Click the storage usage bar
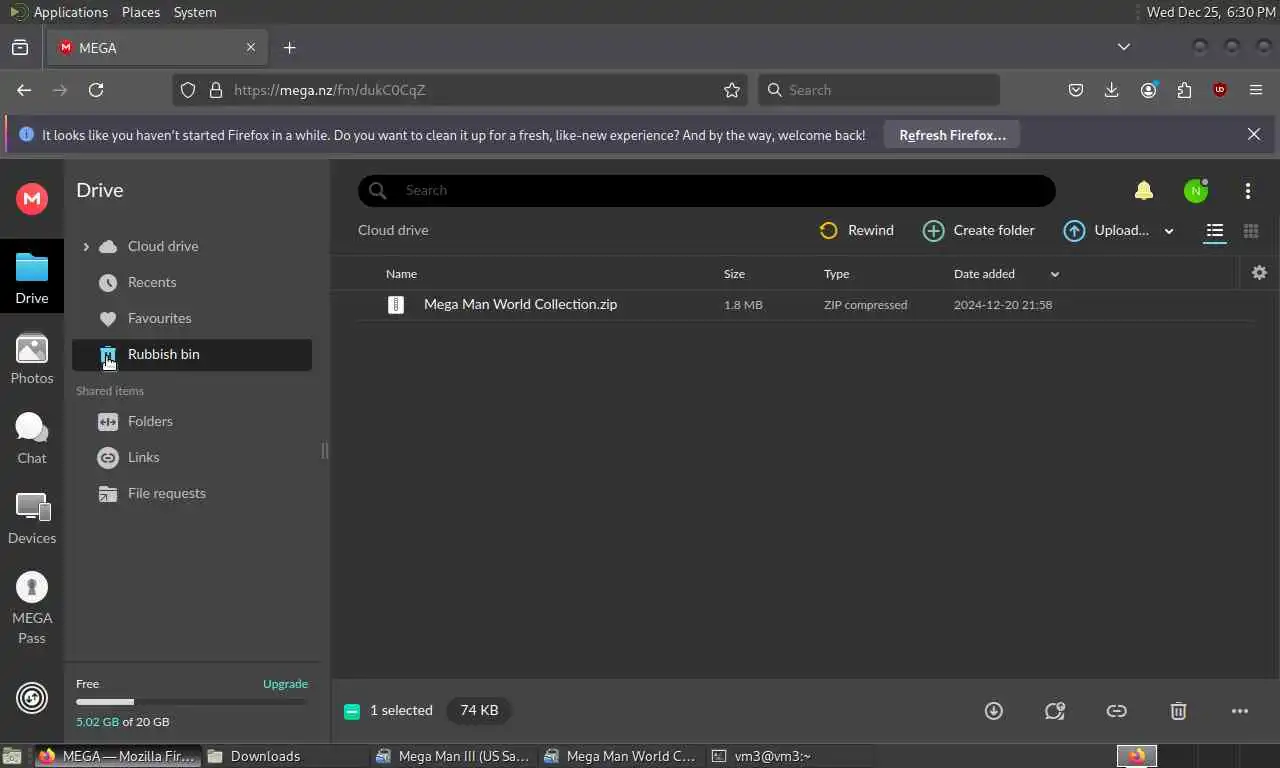 191,702
